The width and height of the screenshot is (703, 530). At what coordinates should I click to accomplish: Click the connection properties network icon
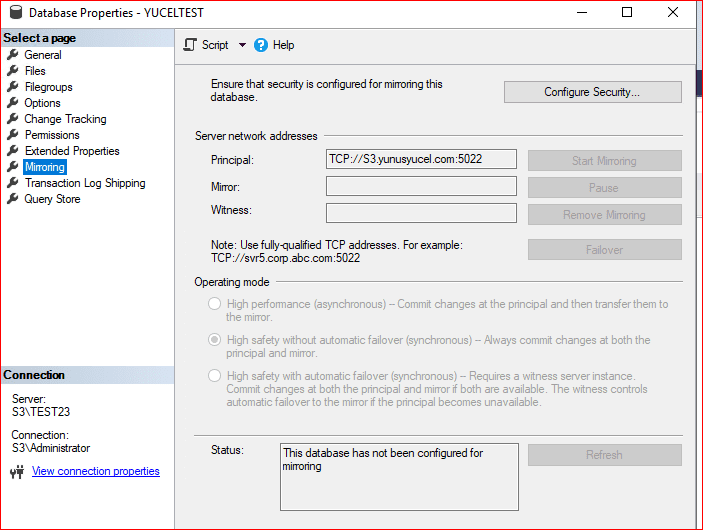[16, 472]
